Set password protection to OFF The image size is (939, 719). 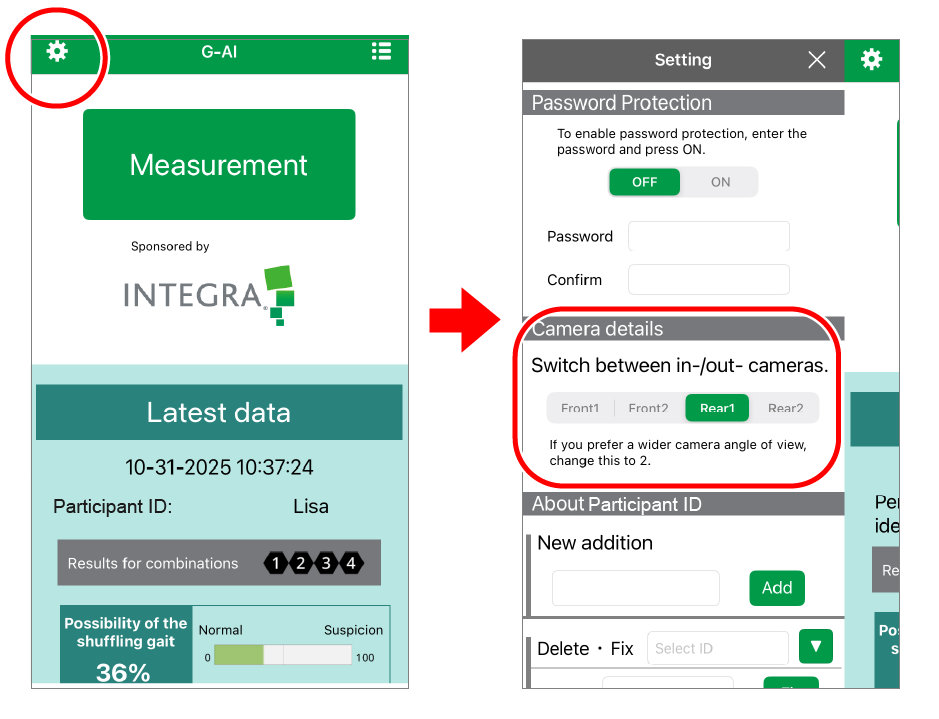pyautogui.click(x=645, y=182)
